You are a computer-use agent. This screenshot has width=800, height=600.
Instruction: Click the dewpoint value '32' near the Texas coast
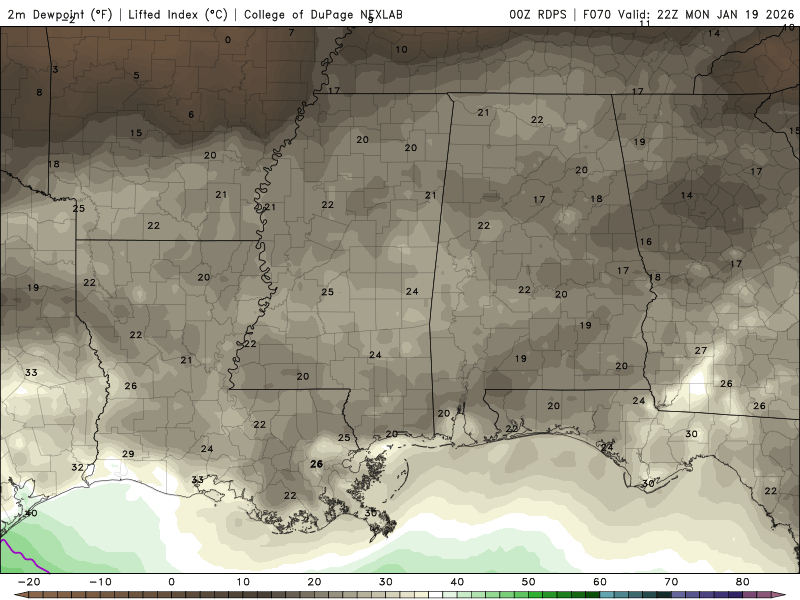click(x=77, y=467)
